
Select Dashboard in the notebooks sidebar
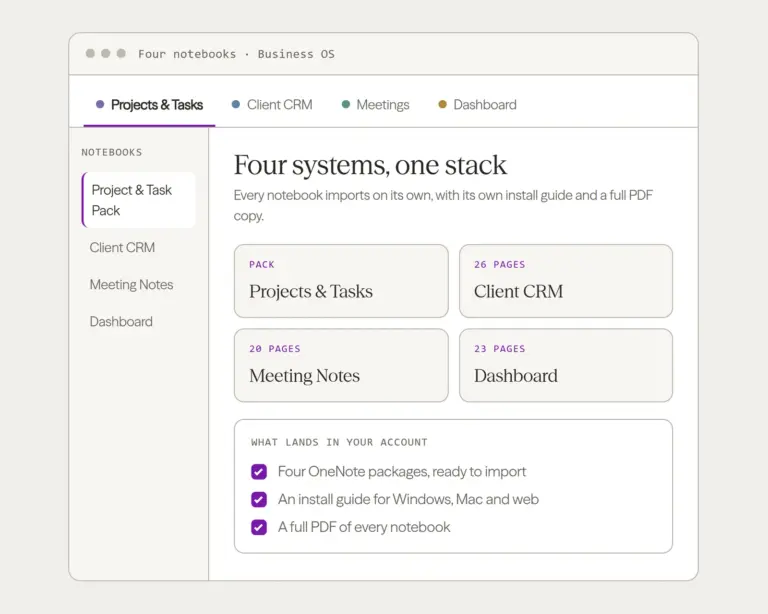(121, 322)
